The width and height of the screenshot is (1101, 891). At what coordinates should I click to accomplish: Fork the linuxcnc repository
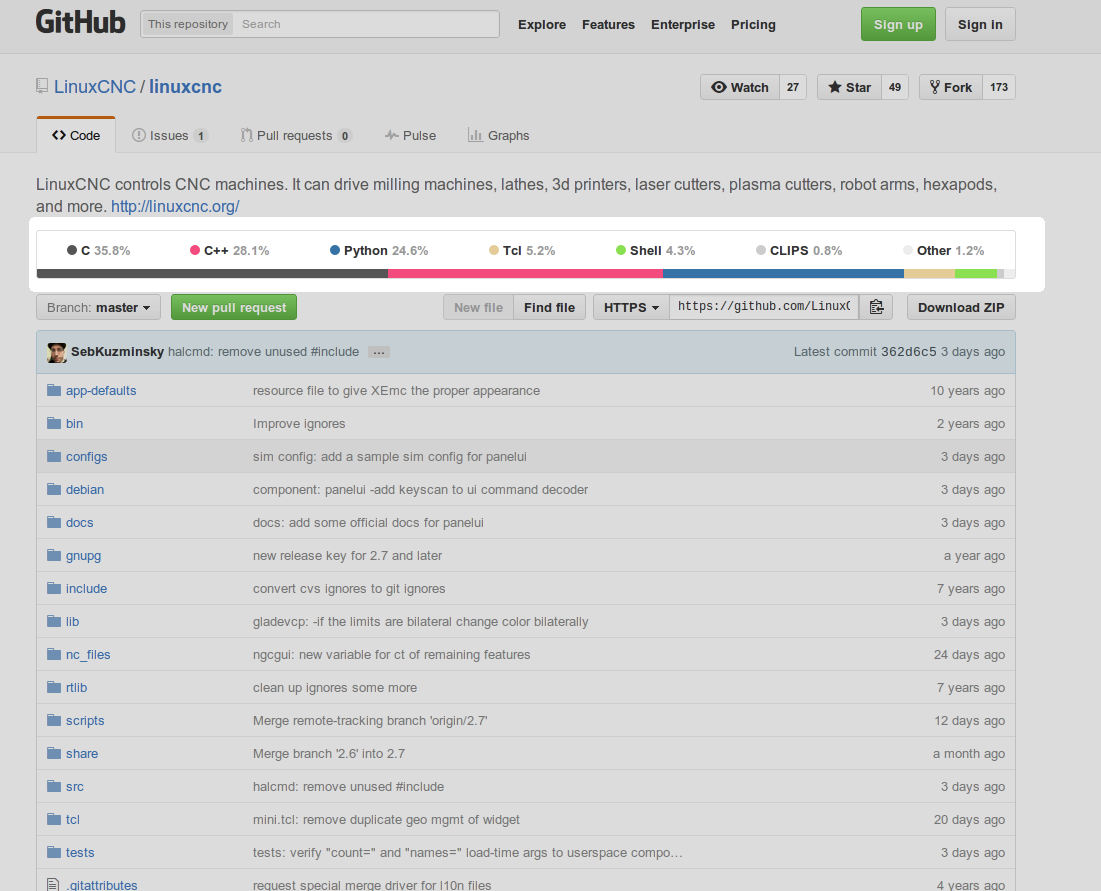(x=951, y=87)
